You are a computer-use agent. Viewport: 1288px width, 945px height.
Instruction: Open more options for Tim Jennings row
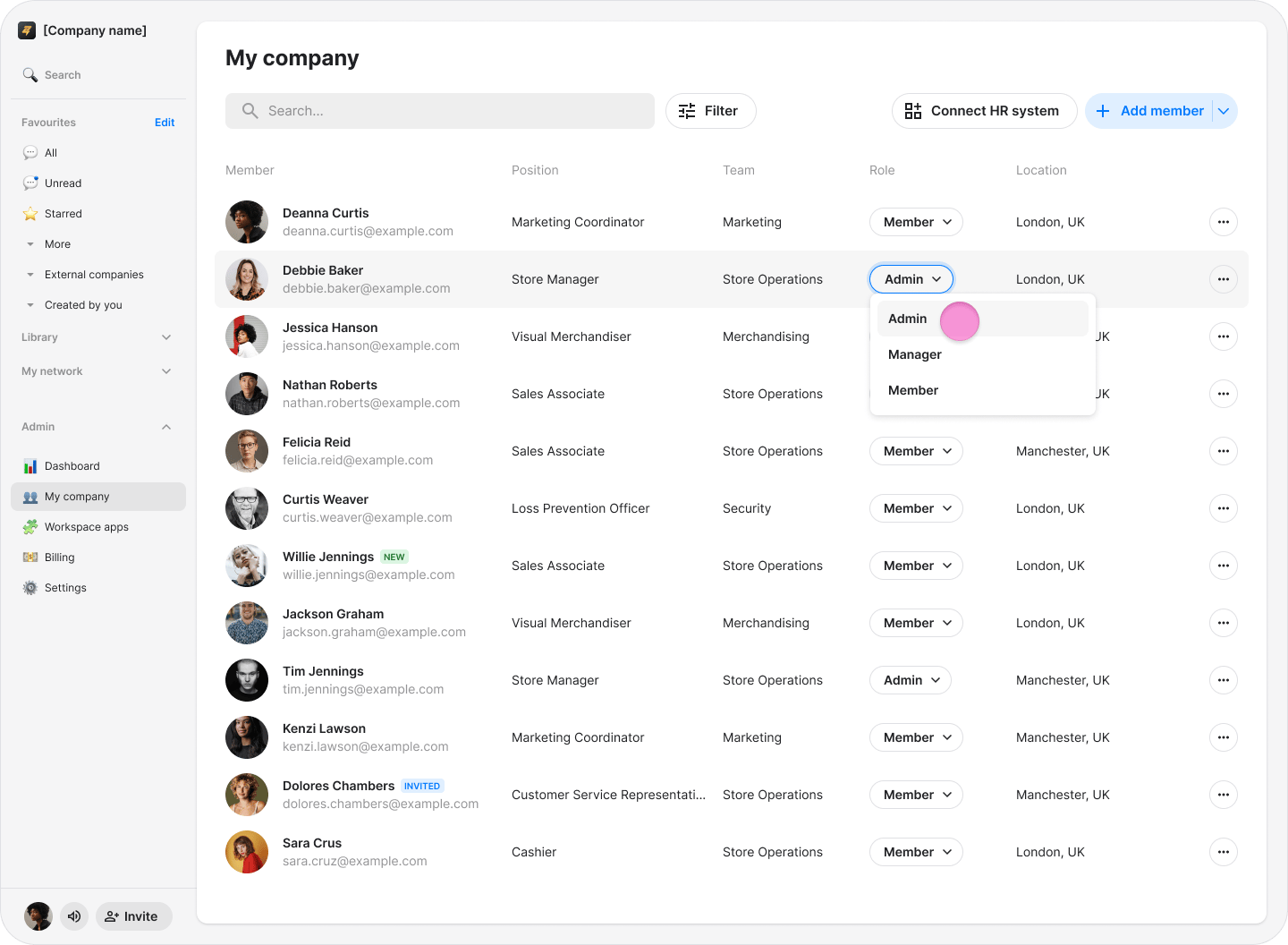(1224, 680)
